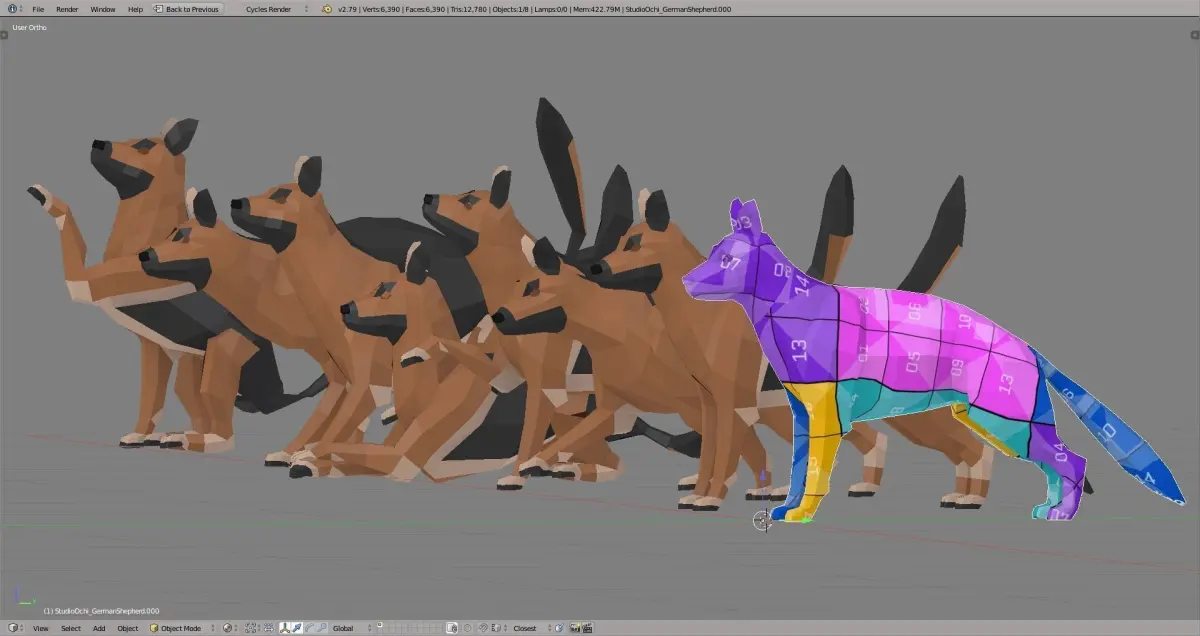Open the viewport shading sphere selector
Screen dimensions: 1200x636
[x=230, y=628]
